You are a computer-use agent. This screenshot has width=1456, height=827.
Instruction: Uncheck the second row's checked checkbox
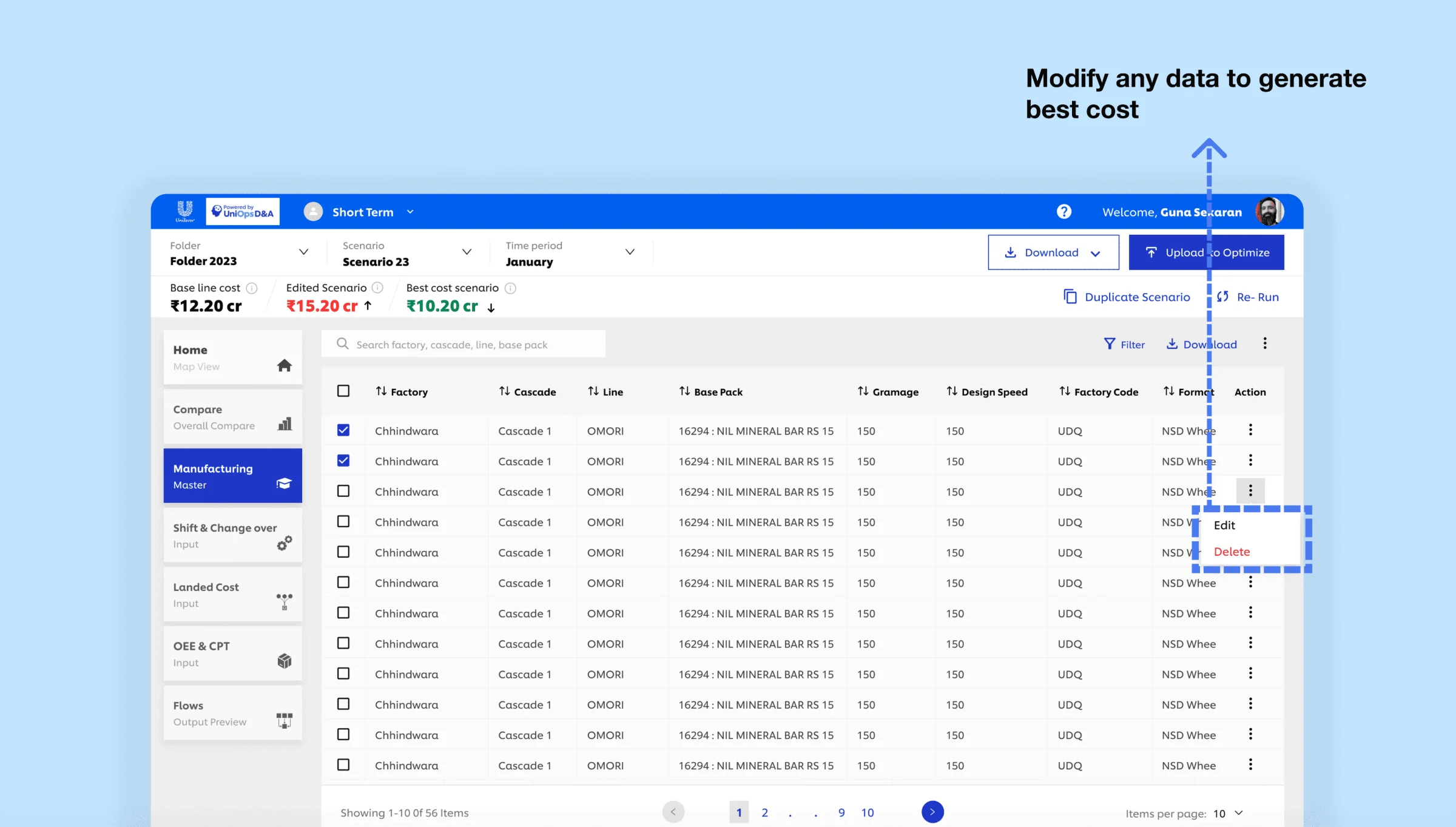tap(343, 461)
